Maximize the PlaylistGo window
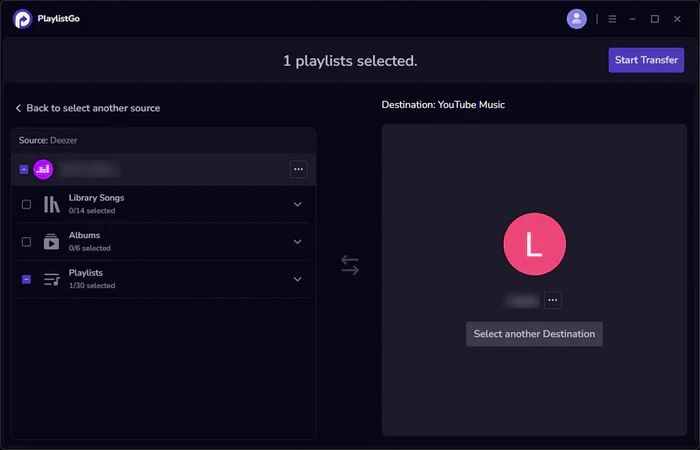This screenshot has width=700, height=450. pos(654,19)
